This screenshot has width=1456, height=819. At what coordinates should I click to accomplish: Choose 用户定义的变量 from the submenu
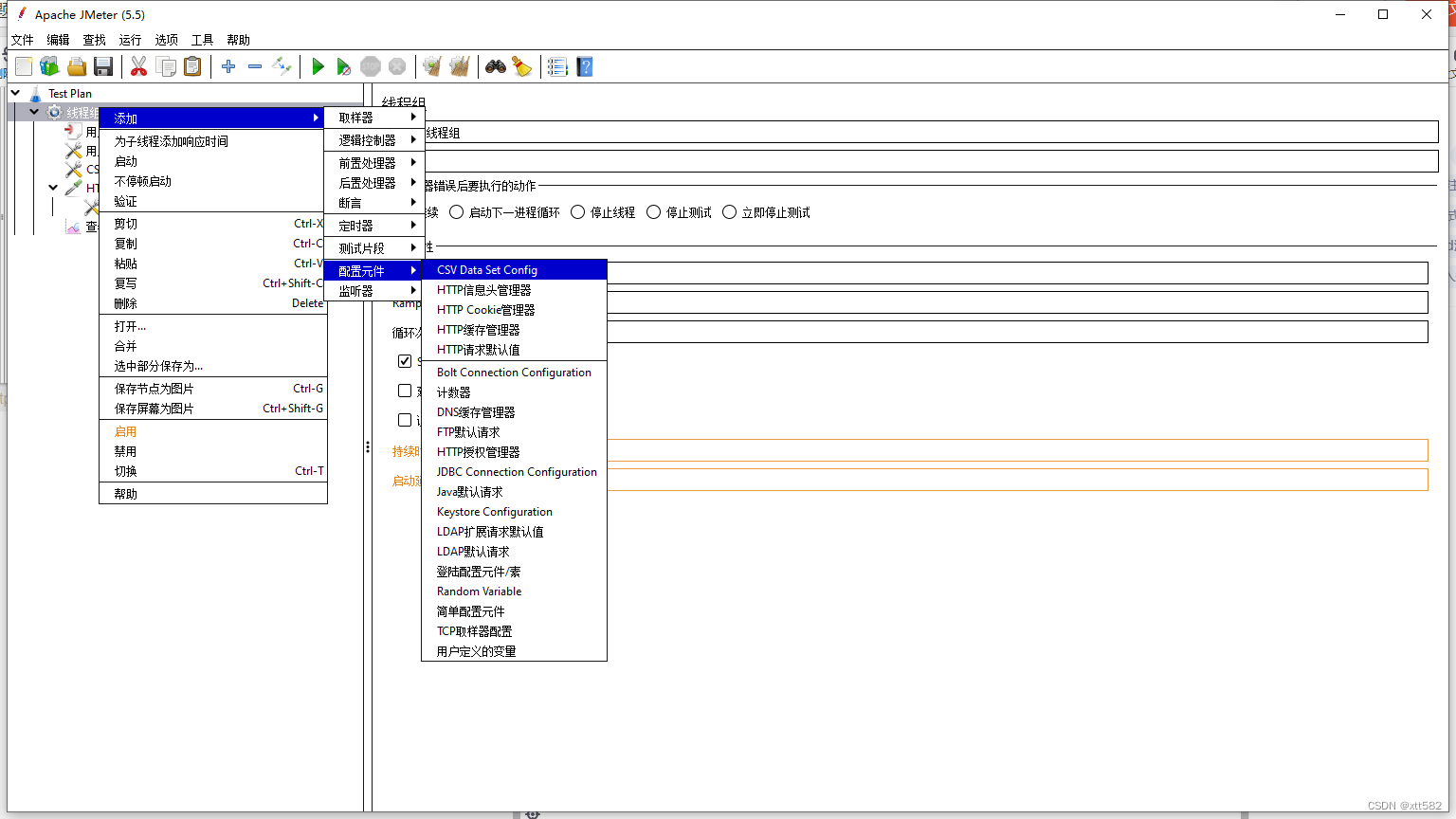tap(514, 651)
